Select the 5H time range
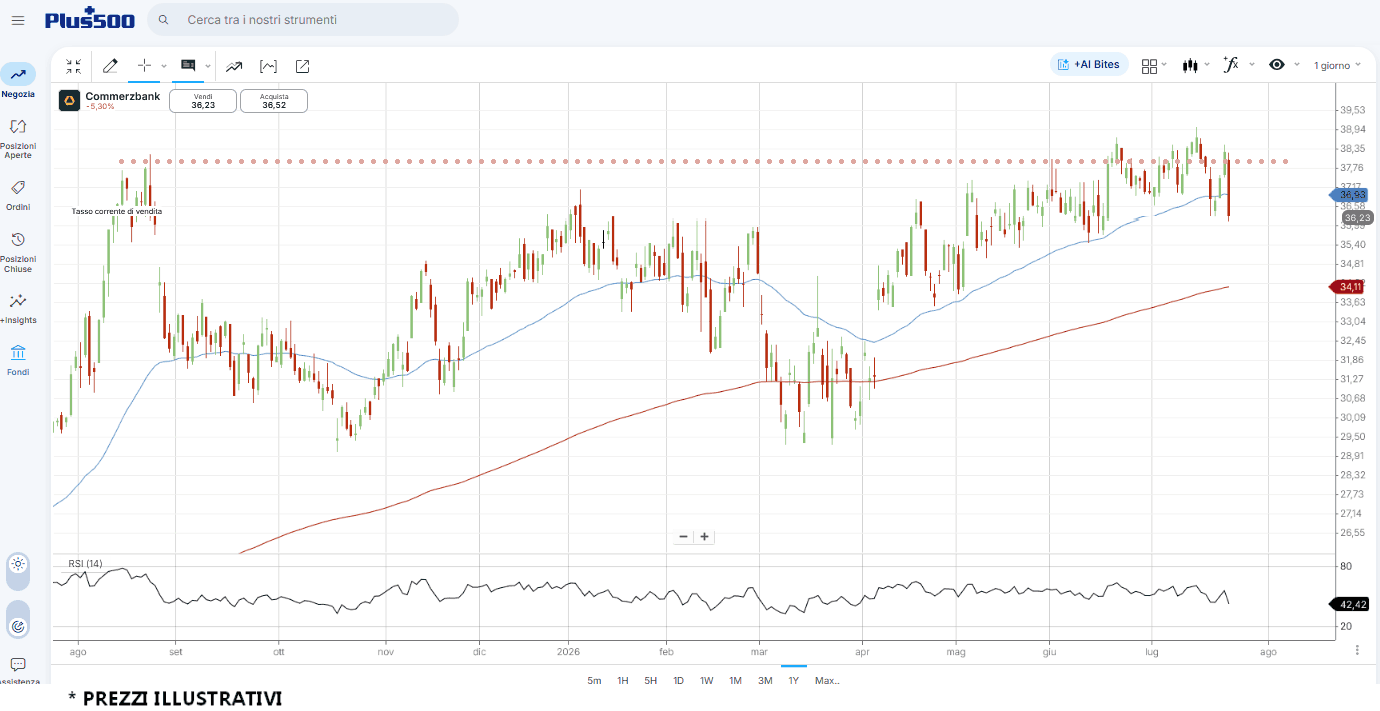The width and height of the screenshot is (1380, 711). 650,681
